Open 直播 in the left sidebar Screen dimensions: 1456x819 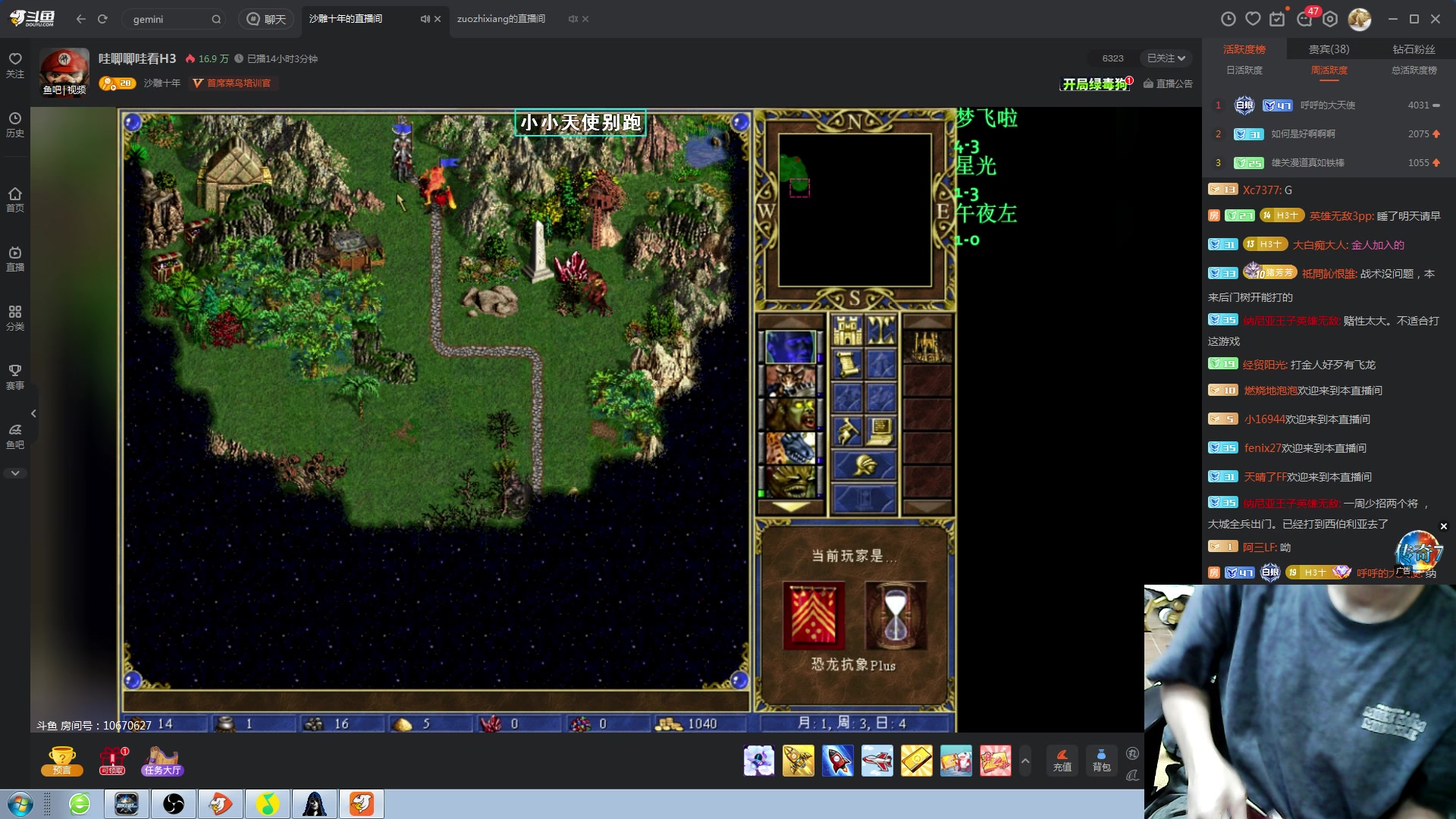[x=15, y=259]
